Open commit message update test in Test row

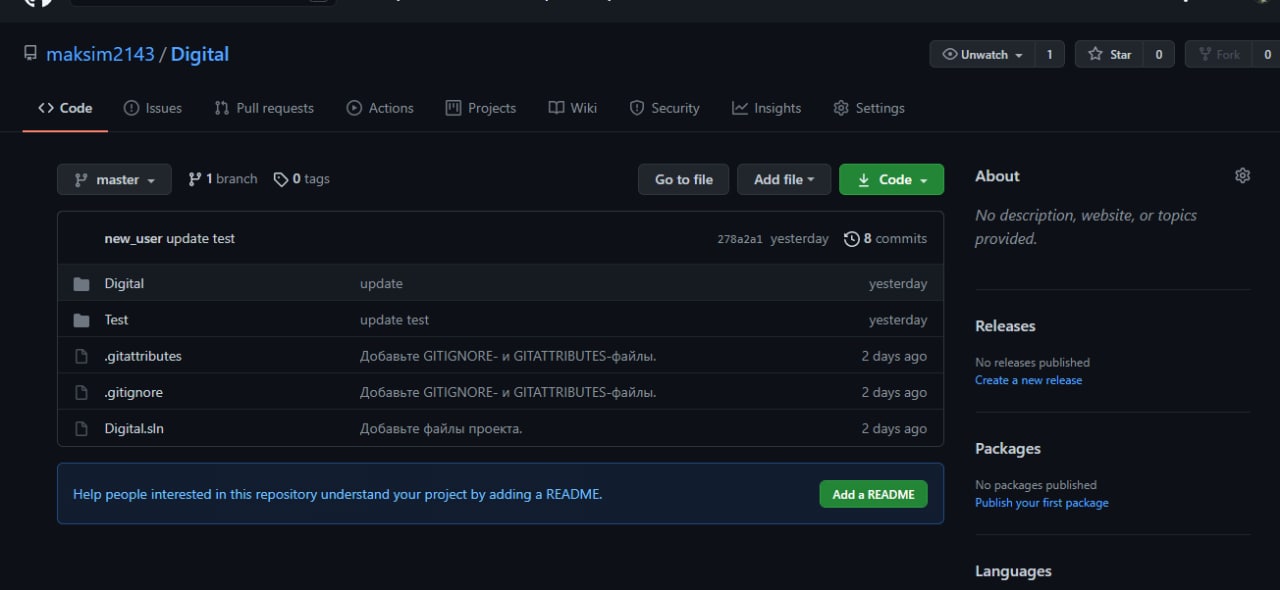394,320
